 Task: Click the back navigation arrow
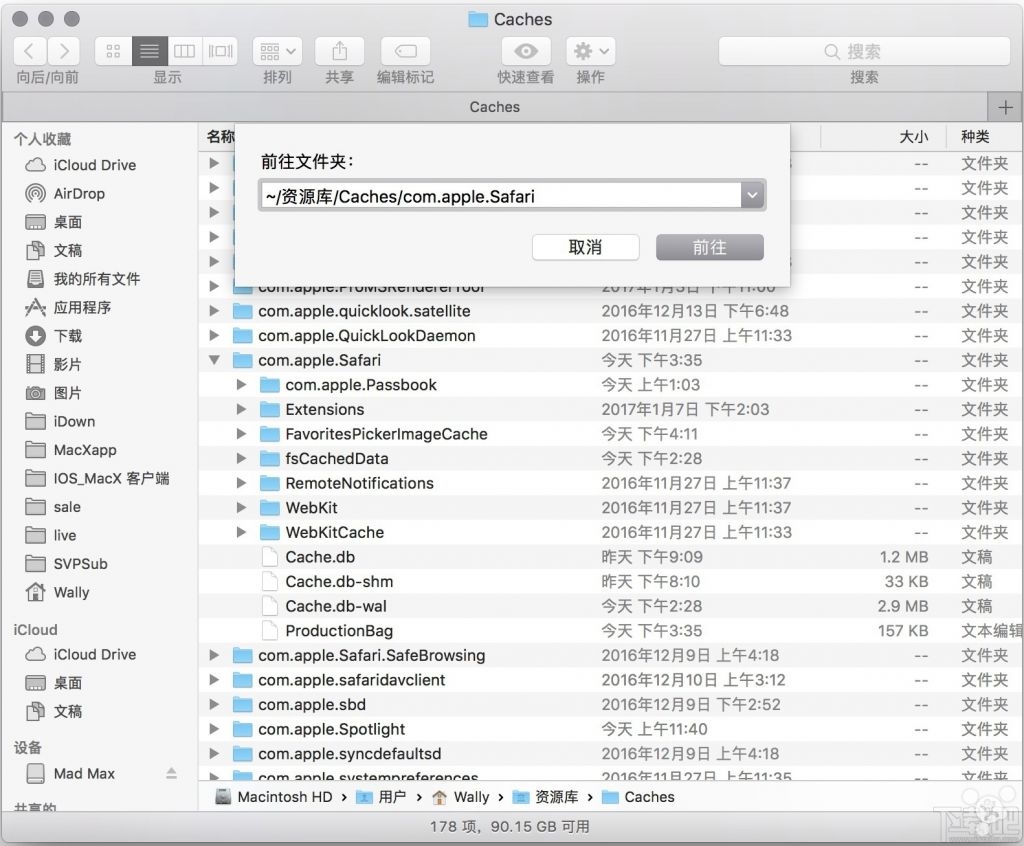pos(28,51)
